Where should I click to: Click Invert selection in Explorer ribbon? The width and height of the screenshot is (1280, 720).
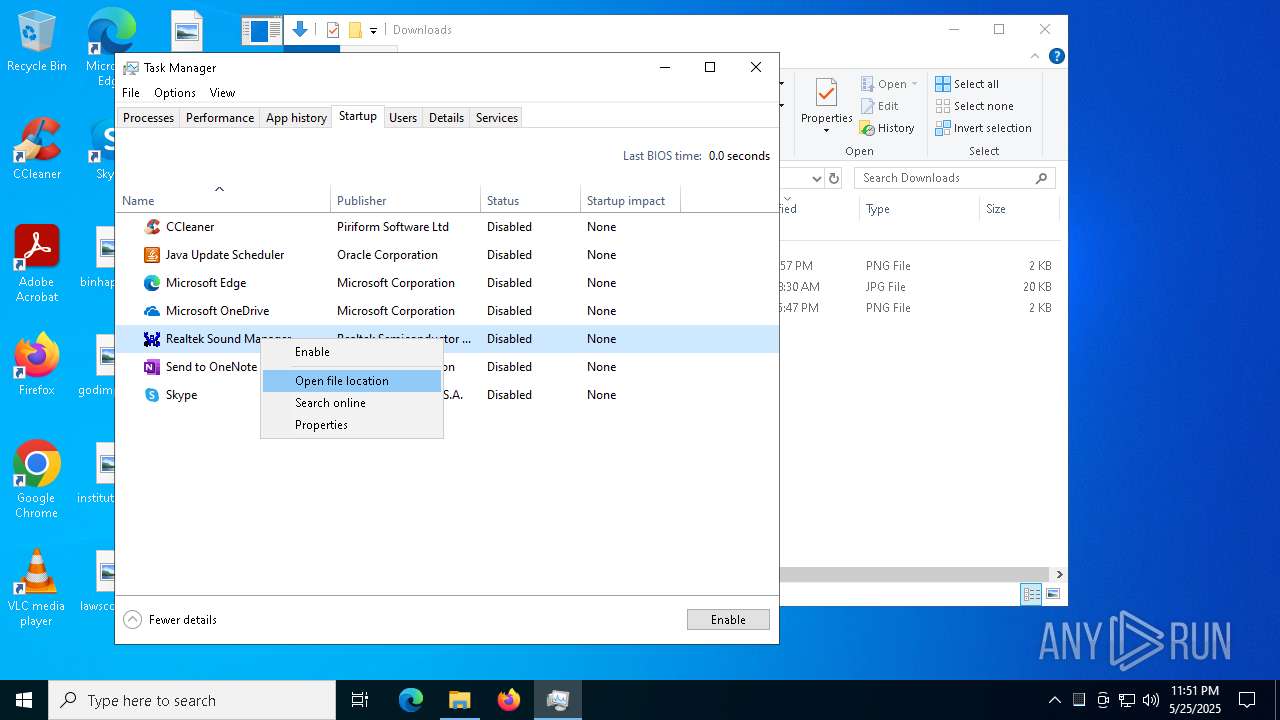click(x=983, y=128)
